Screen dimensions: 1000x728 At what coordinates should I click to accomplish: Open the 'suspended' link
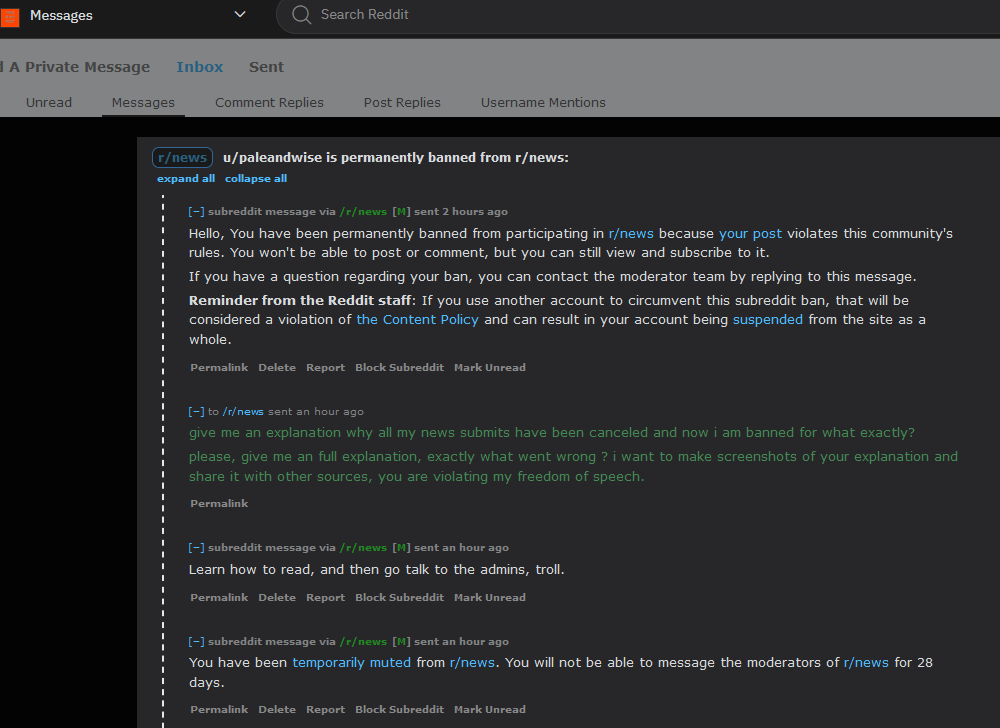point(767,319)
